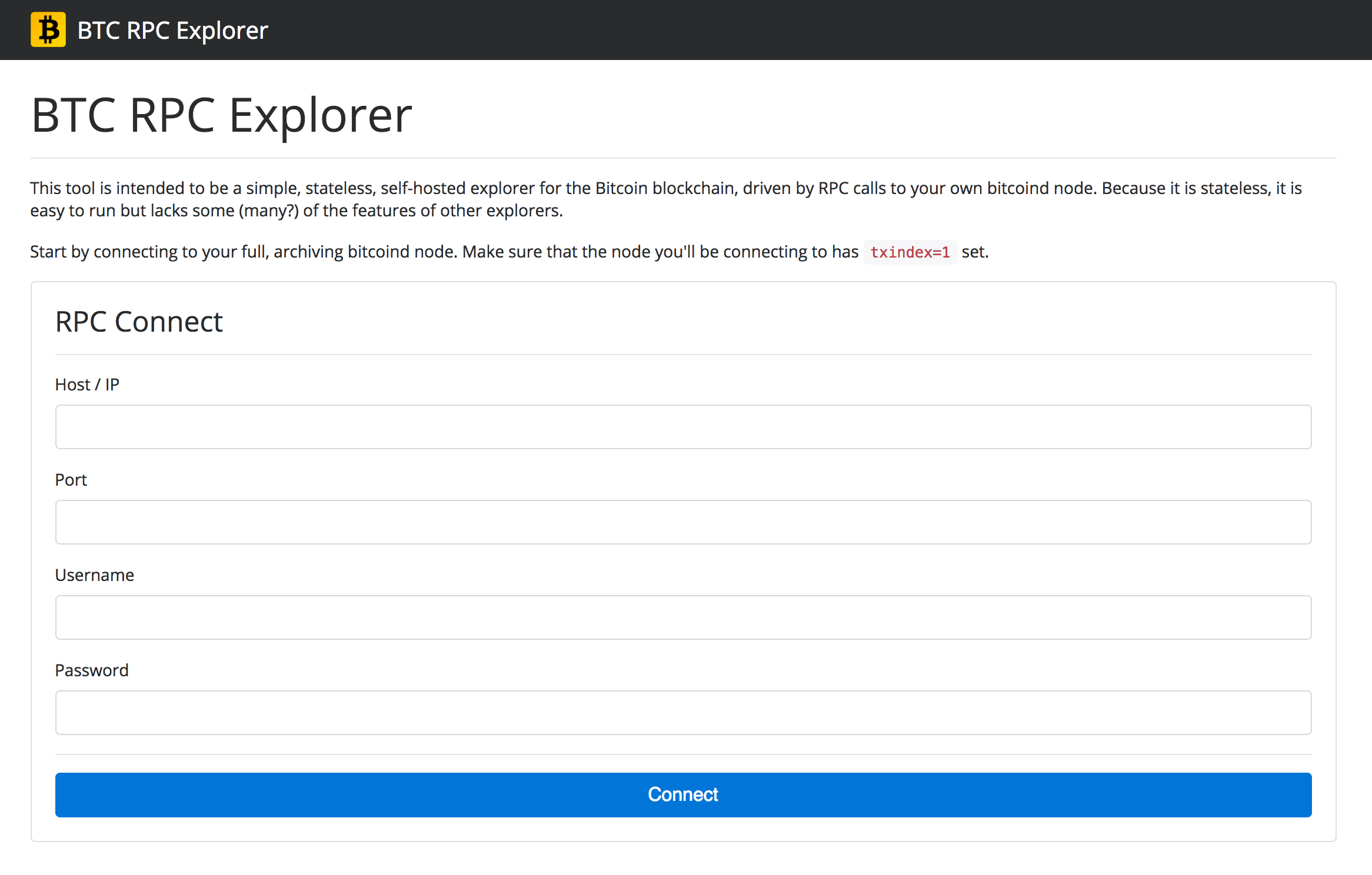Click the Port field label

pyautogui.click(x=71, y=480)
